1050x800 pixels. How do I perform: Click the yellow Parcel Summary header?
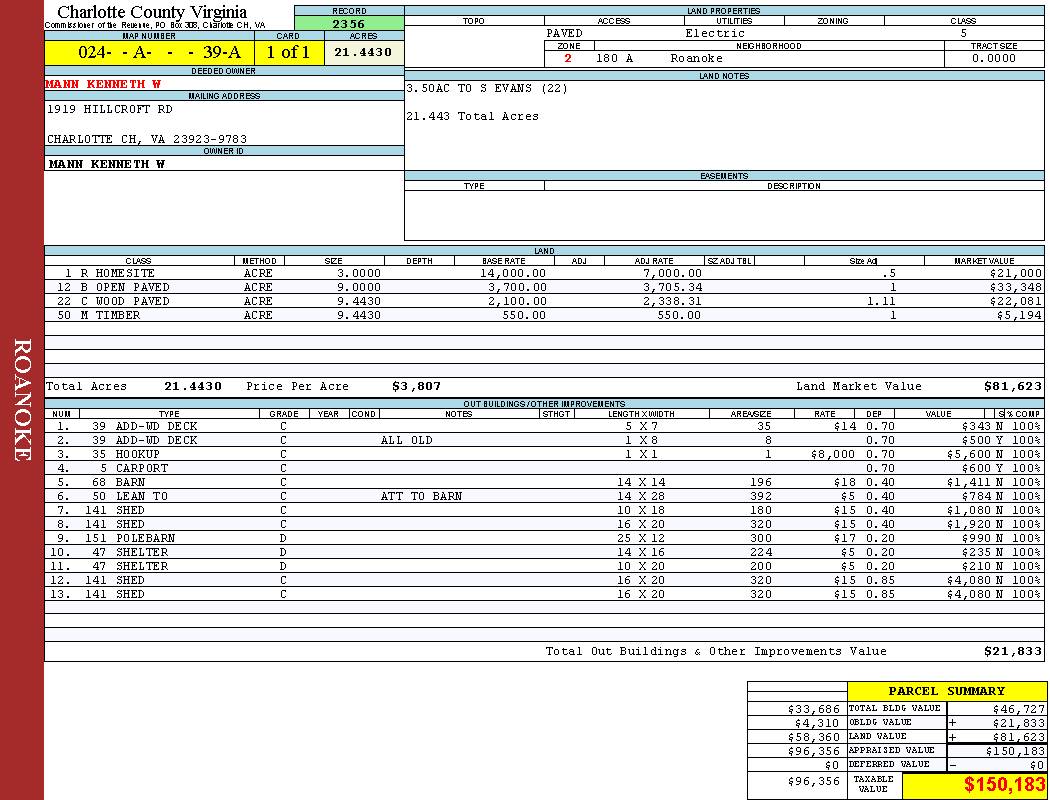pyautogui.click(x=946, y=691)
